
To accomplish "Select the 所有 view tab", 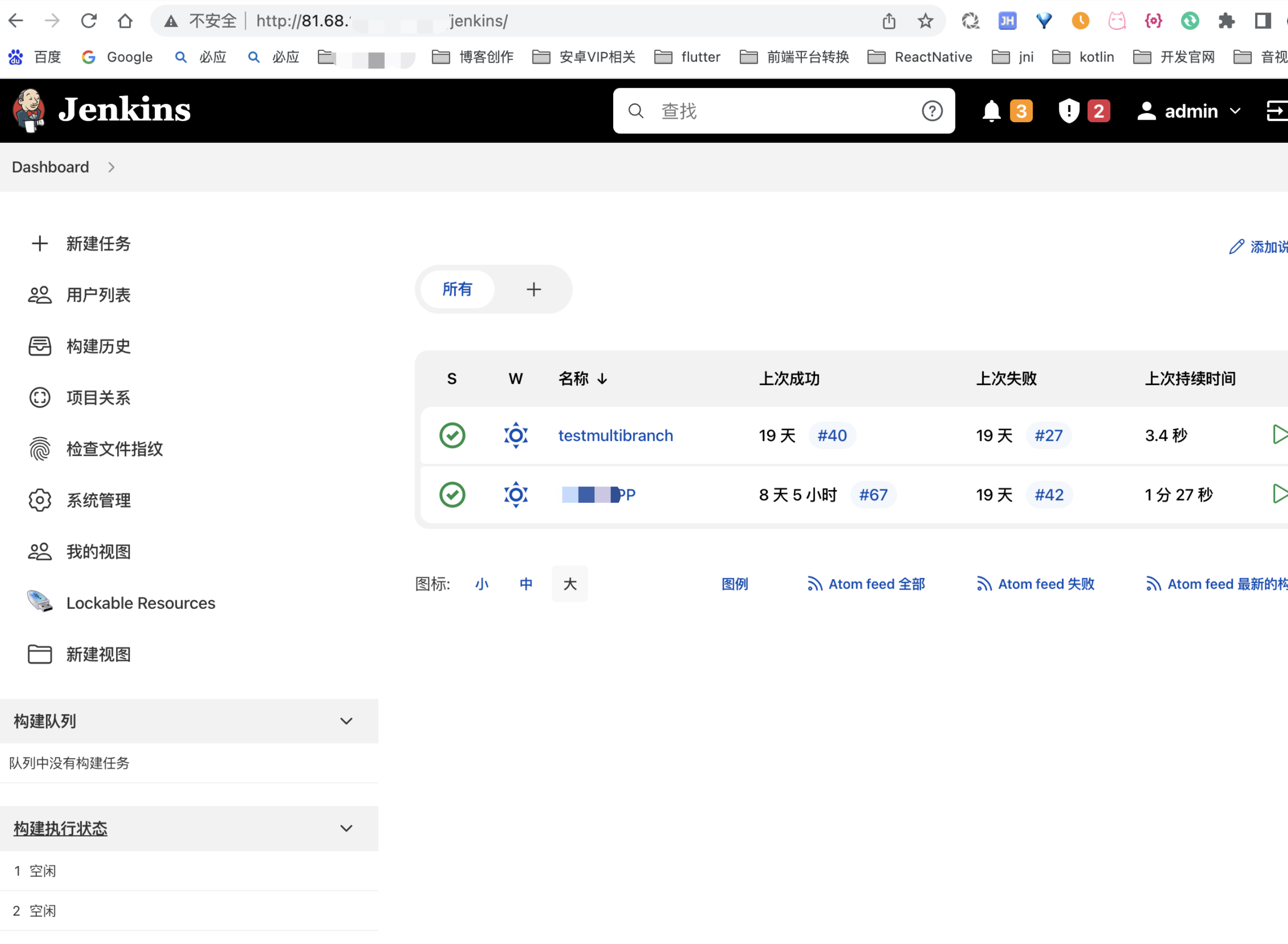I will tap(457, 289).
